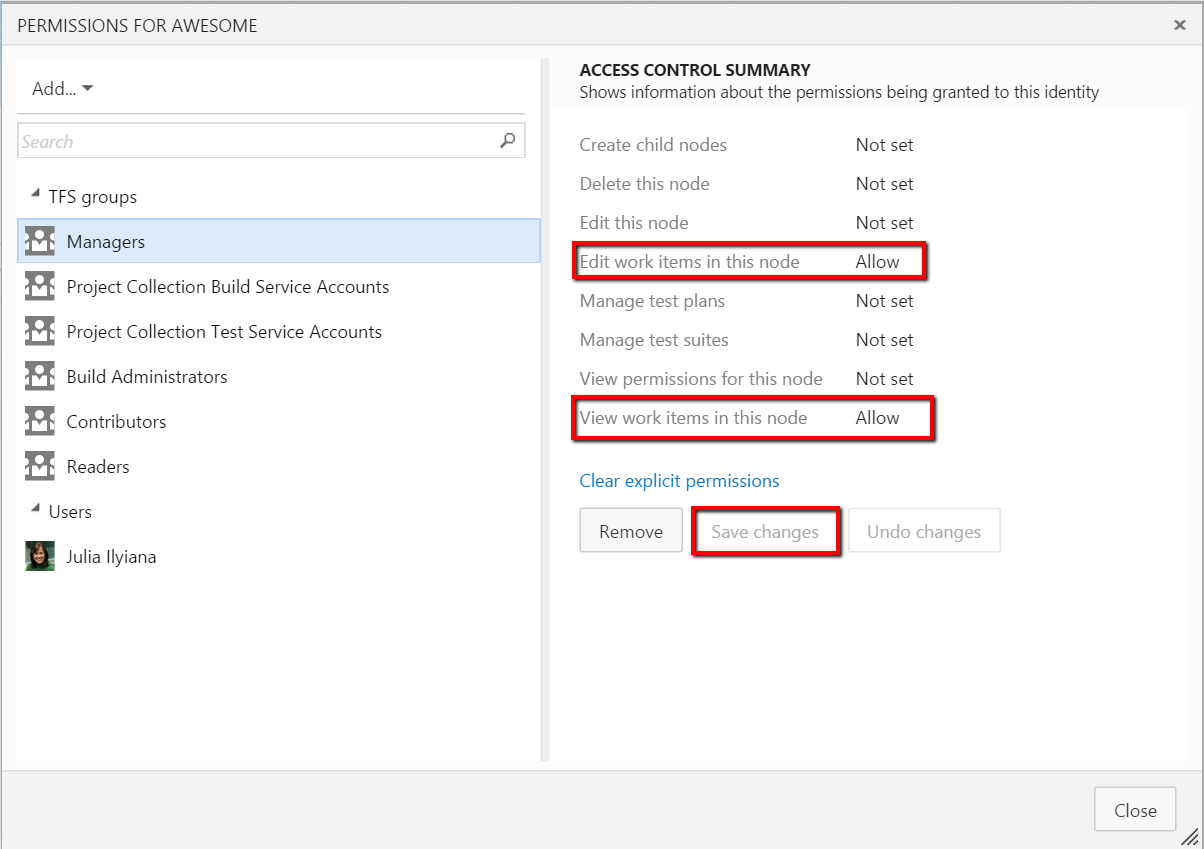Screen dimensions: 1204x849
Task: Click the search magnifier icon
Action: pyautogui.click(x=508, y=141)
